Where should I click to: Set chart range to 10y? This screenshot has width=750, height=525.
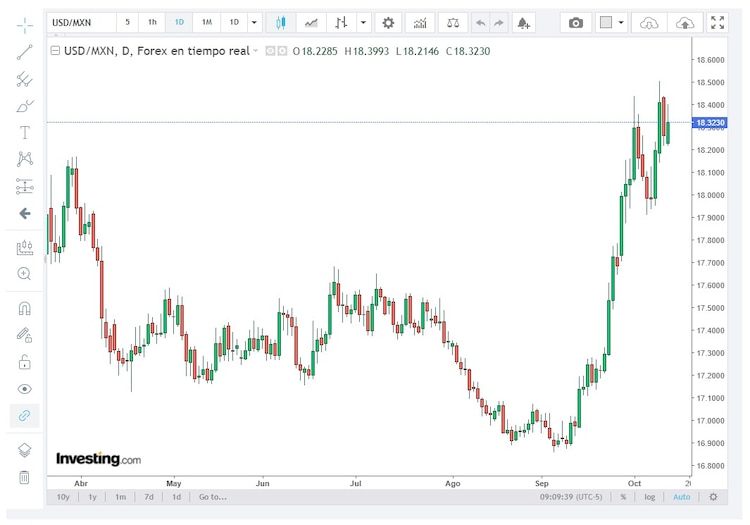[x=63, y=497]
